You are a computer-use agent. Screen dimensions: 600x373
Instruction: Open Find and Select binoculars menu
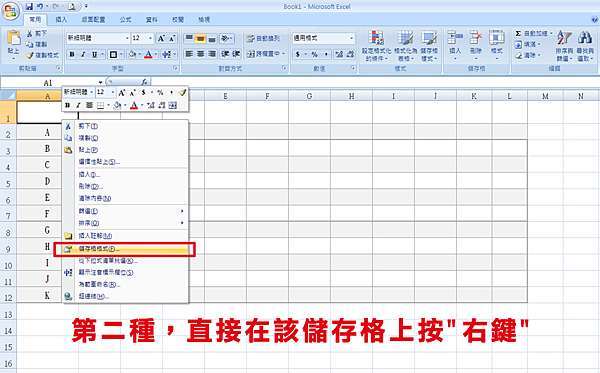585,46
